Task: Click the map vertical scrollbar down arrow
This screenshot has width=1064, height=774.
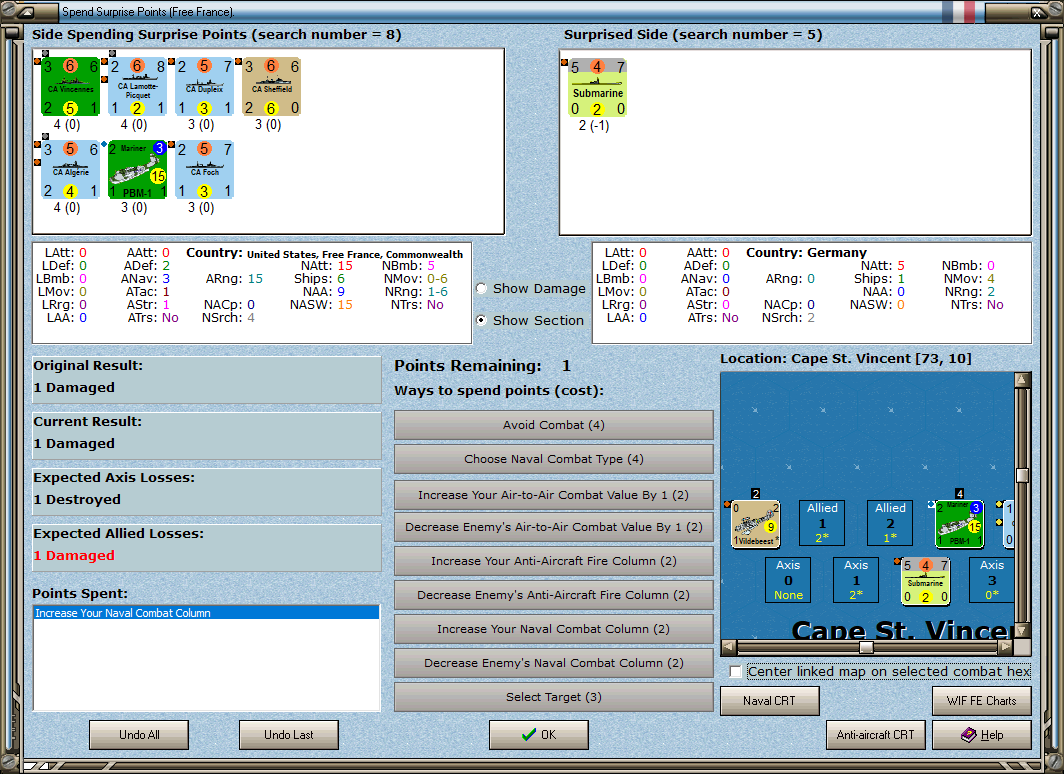Action: pos(1022,630)
